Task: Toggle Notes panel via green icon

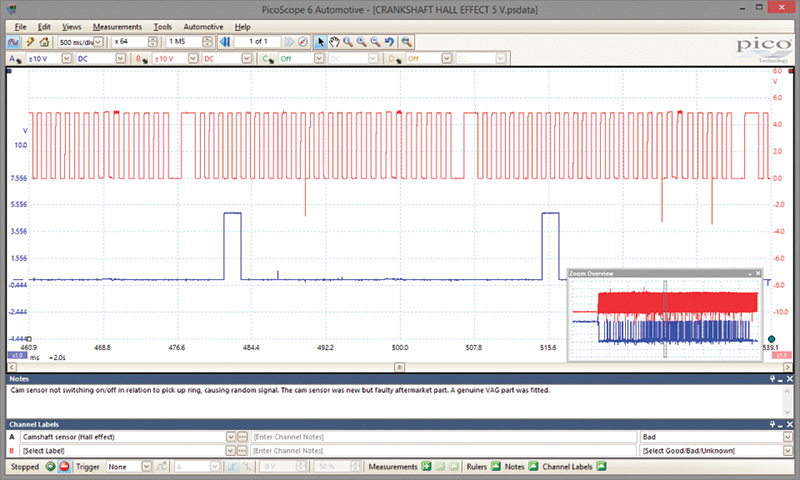Action: 533,466
